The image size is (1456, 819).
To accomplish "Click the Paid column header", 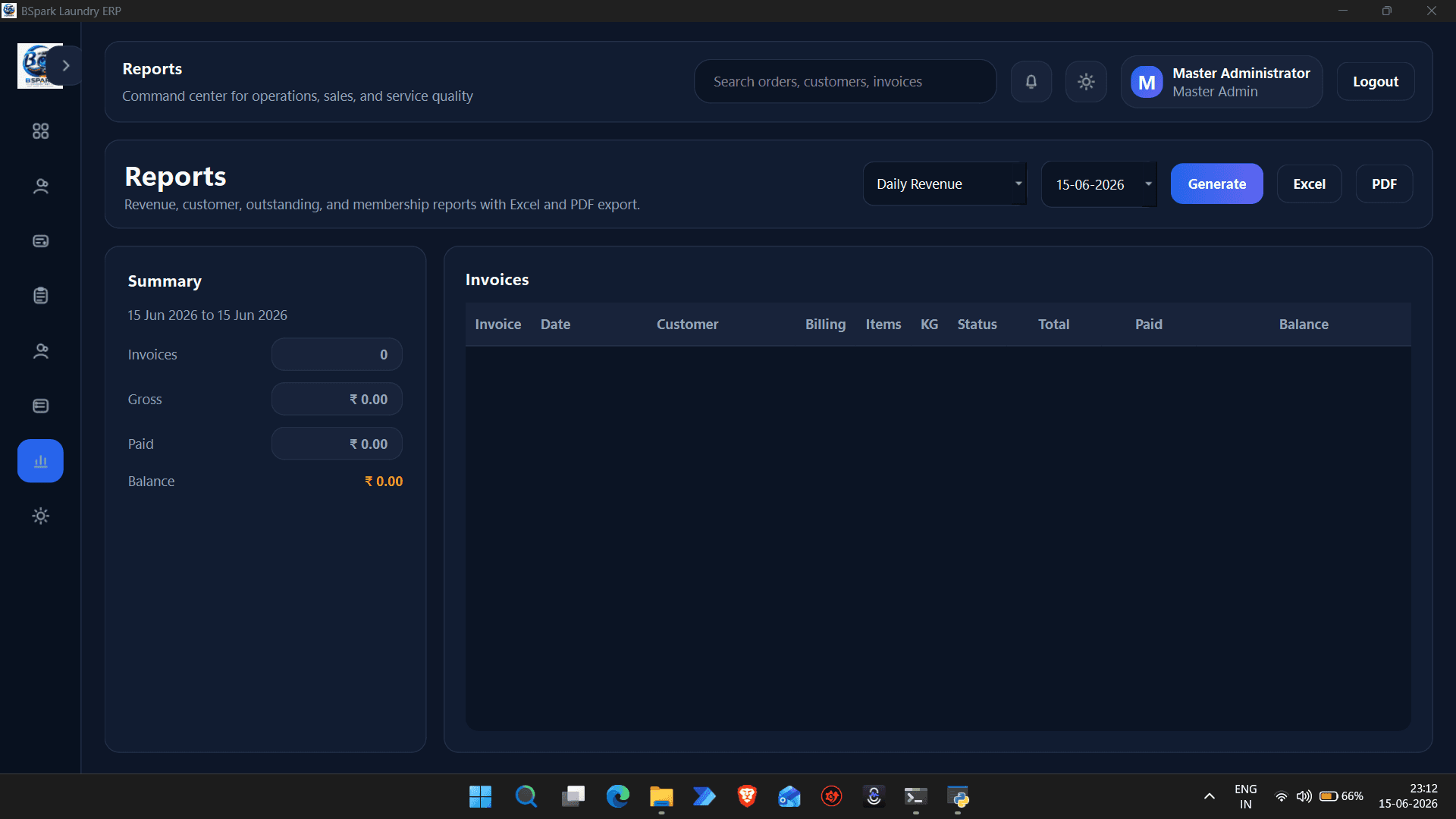I will 1148,325.
